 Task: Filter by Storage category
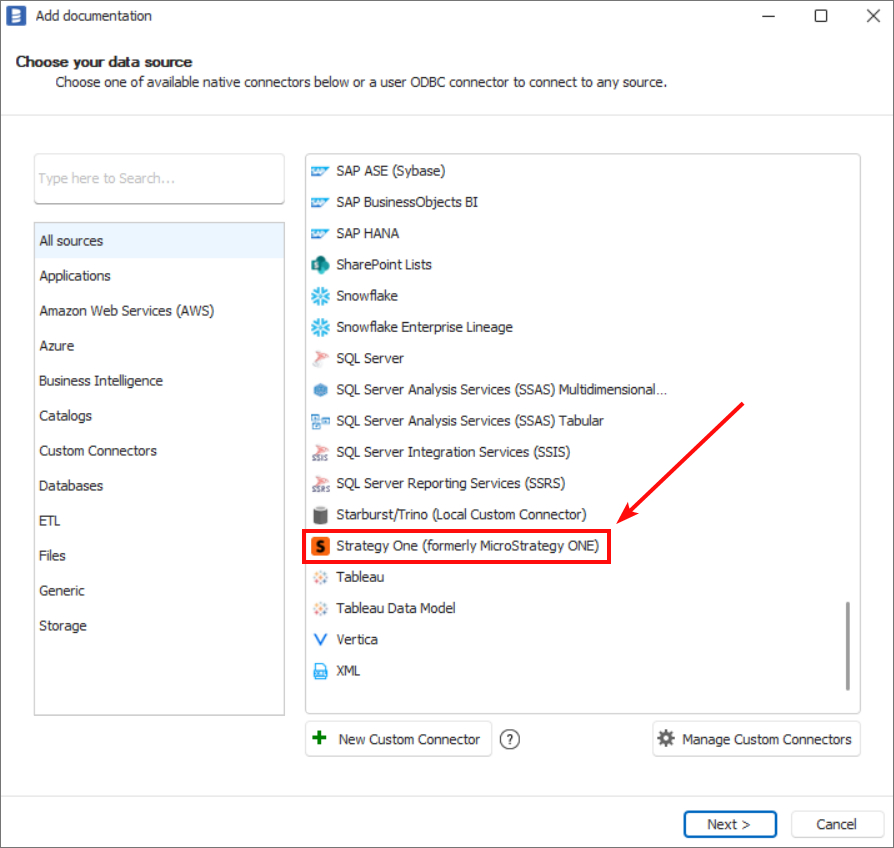pos(159,626)
